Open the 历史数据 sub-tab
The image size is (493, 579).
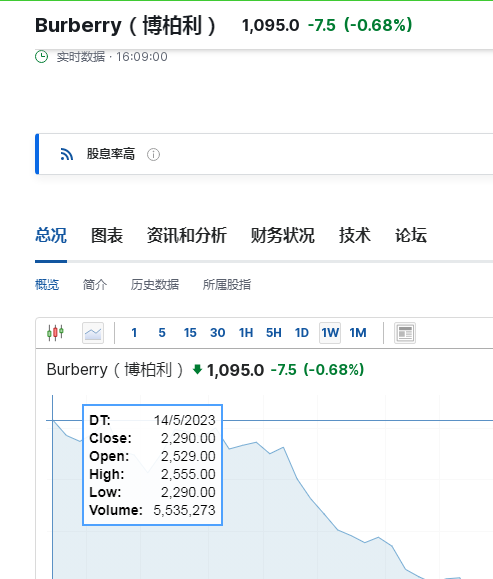(155, 285)
